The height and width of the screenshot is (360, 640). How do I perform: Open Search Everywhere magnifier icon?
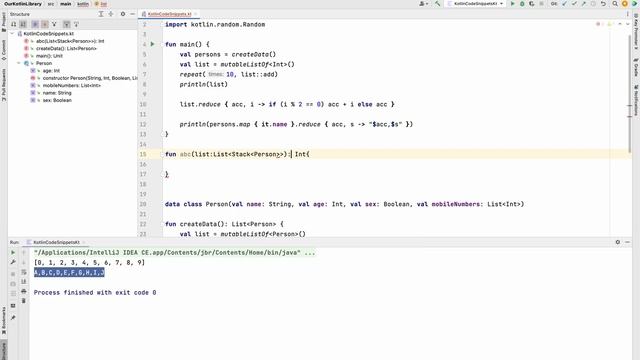click(x=615, y=4)
